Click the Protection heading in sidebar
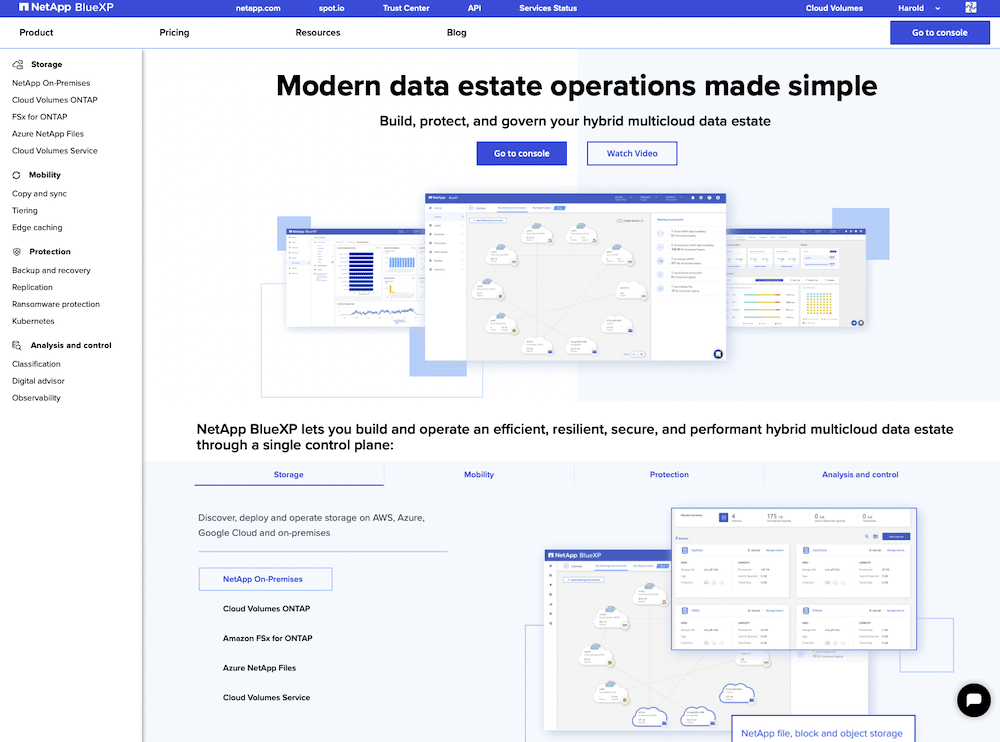 (x=50, y=251)
